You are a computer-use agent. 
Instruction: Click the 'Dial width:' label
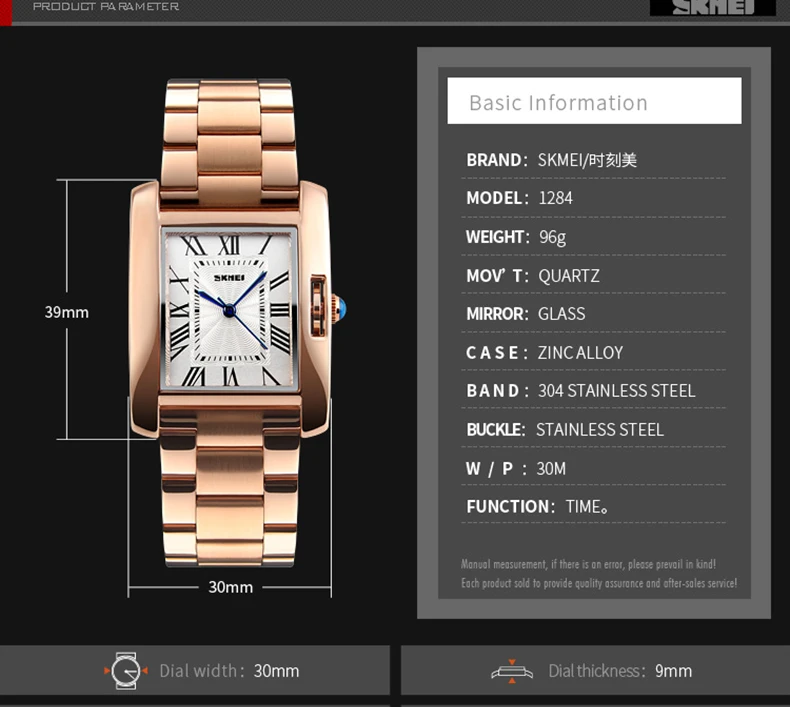pos(202,671)
